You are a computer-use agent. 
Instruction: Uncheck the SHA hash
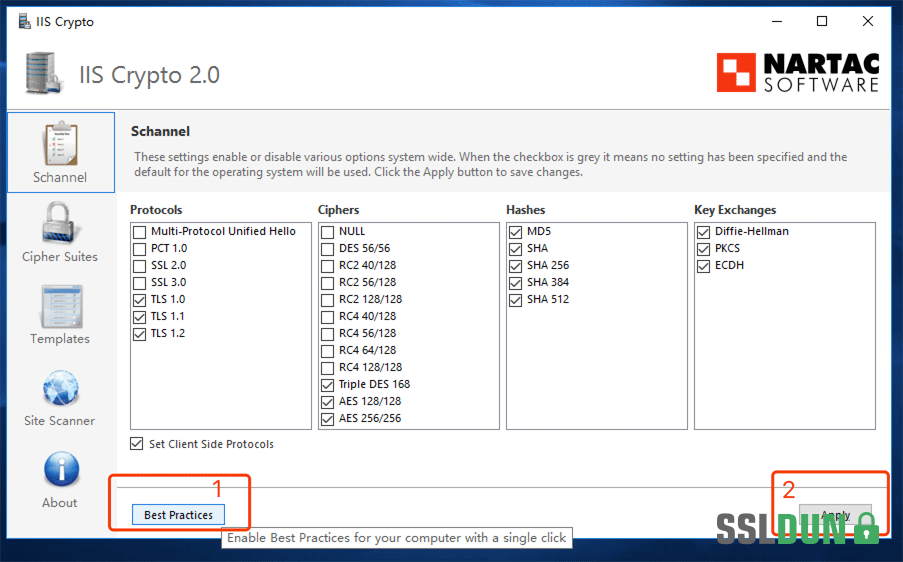pyautogui.click(x=515, y=249)
